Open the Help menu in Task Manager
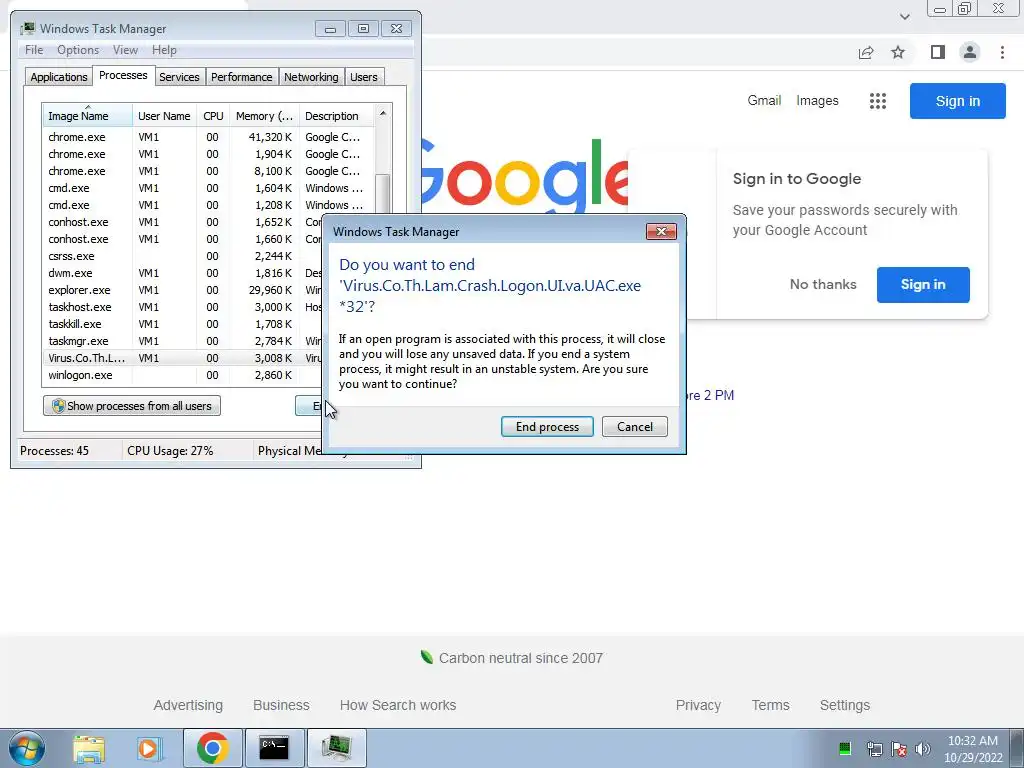The image size is (1024, 768). click(164, 50)
